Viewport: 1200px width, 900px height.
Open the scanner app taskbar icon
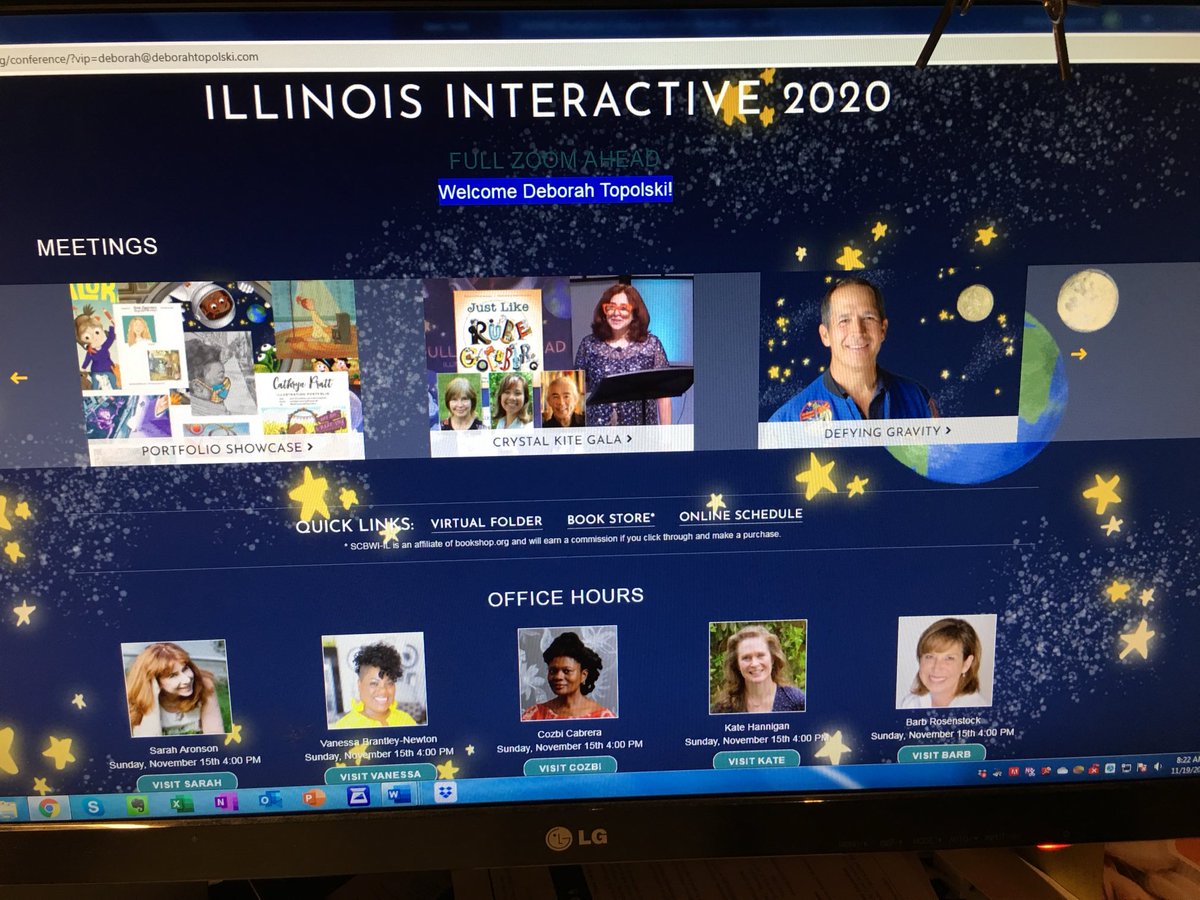[x=358, y=796]
